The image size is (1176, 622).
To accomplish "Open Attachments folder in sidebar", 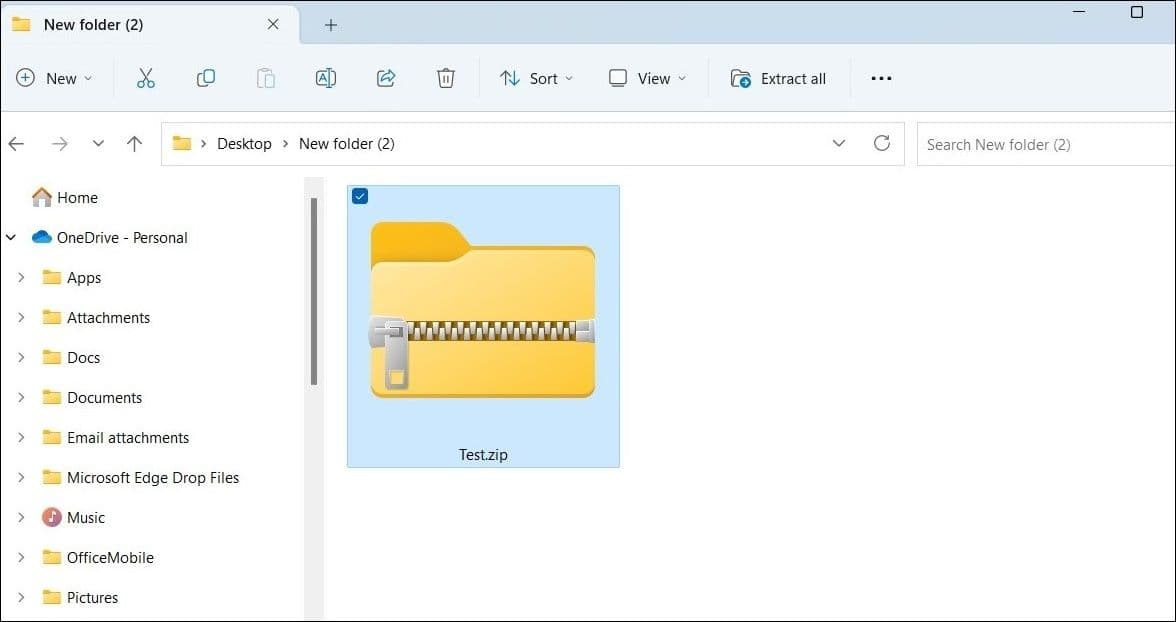I will tap(96, 317).
